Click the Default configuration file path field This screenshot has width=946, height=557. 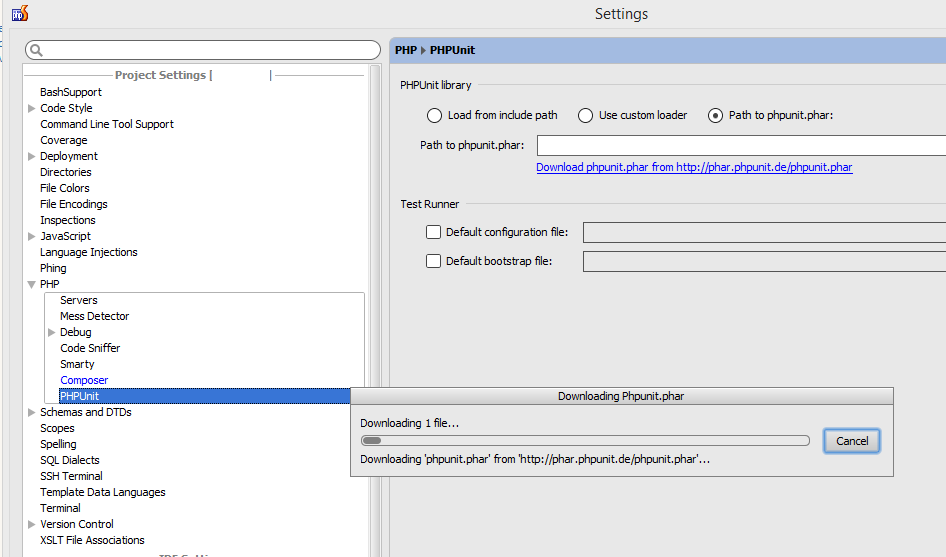pyautogui.click(x=764, y=232)
